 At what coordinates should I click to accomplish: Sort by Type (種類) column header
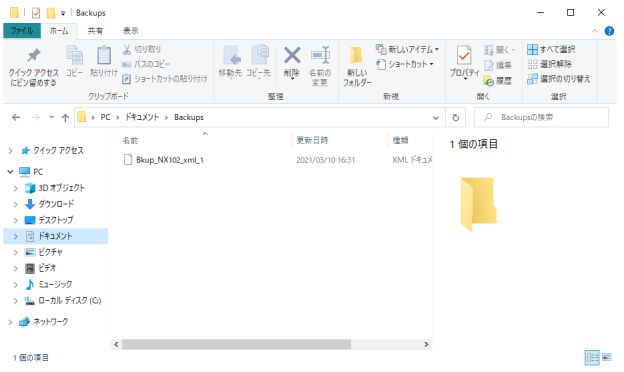(400, 140)
